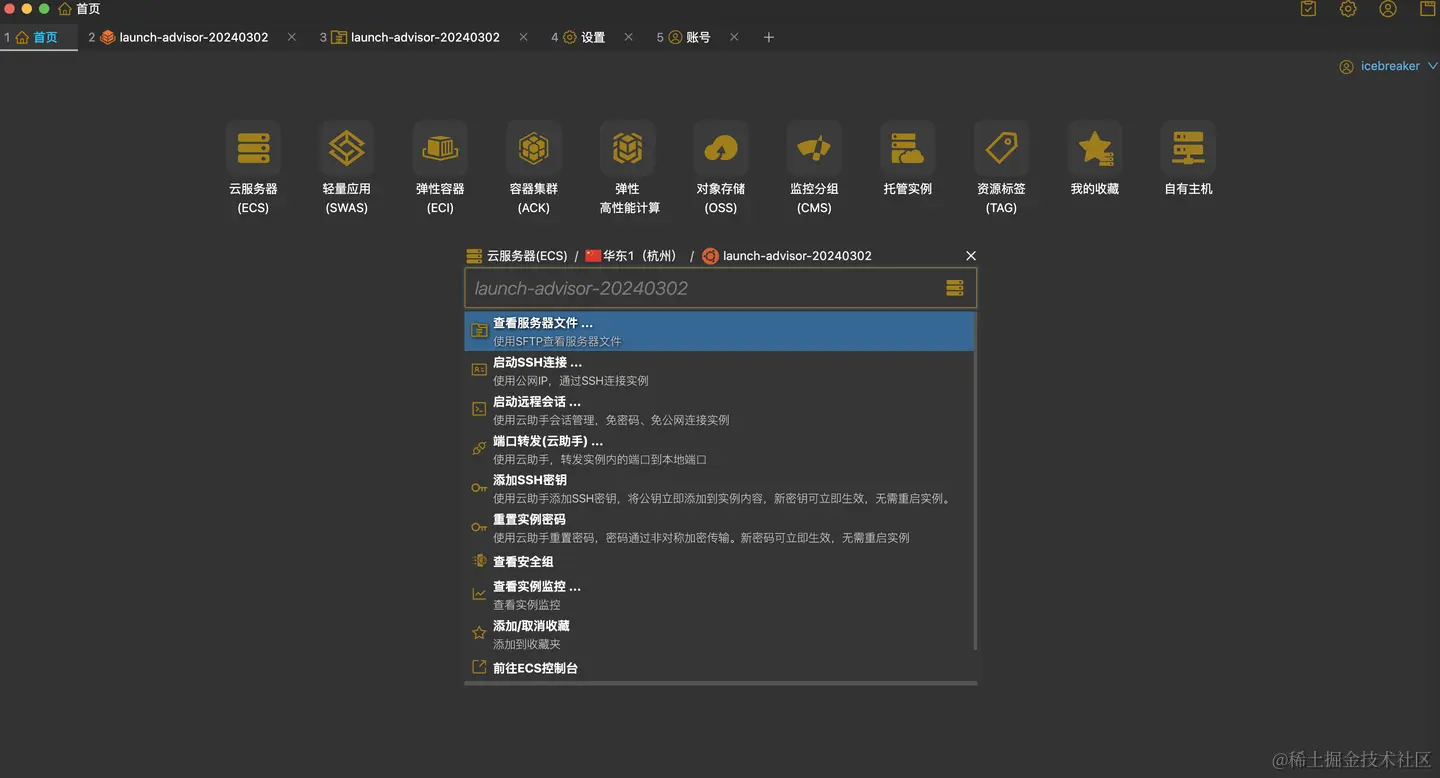Viewport: 1440px width, 778px height.
Task: Open the 弹性容器 (ECI) icon
Action: point(440,148)
